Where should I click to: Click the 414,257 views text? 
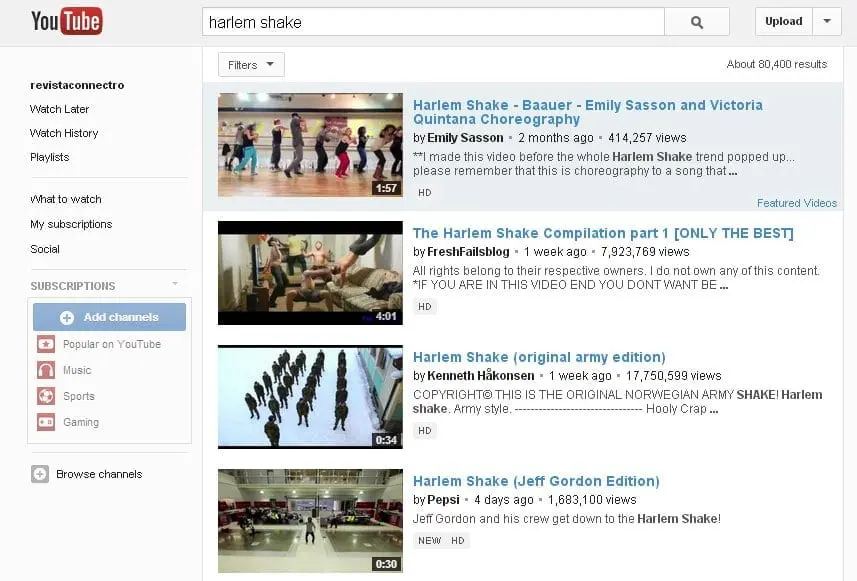647,138
